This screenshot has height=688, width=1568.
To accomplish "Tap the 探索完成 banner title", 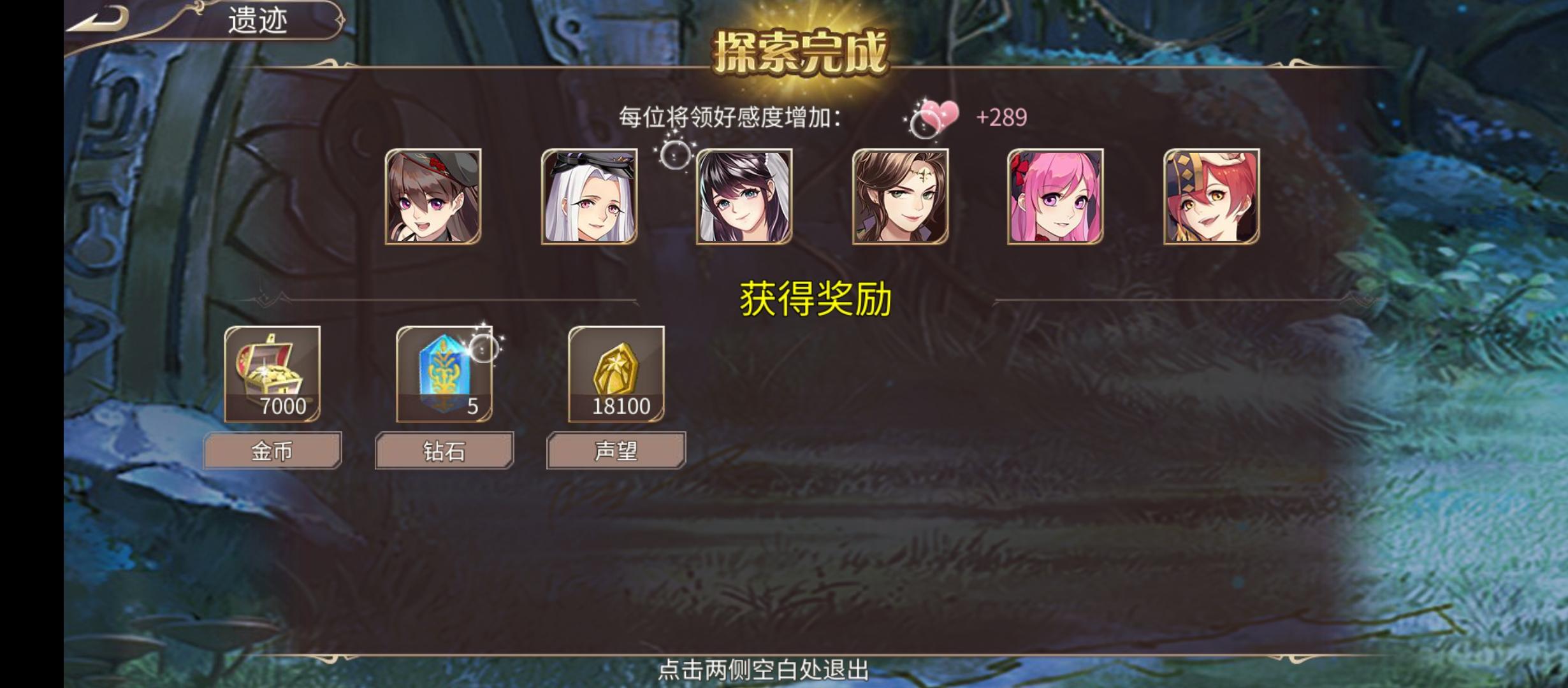I will click(x=801, y=51).
